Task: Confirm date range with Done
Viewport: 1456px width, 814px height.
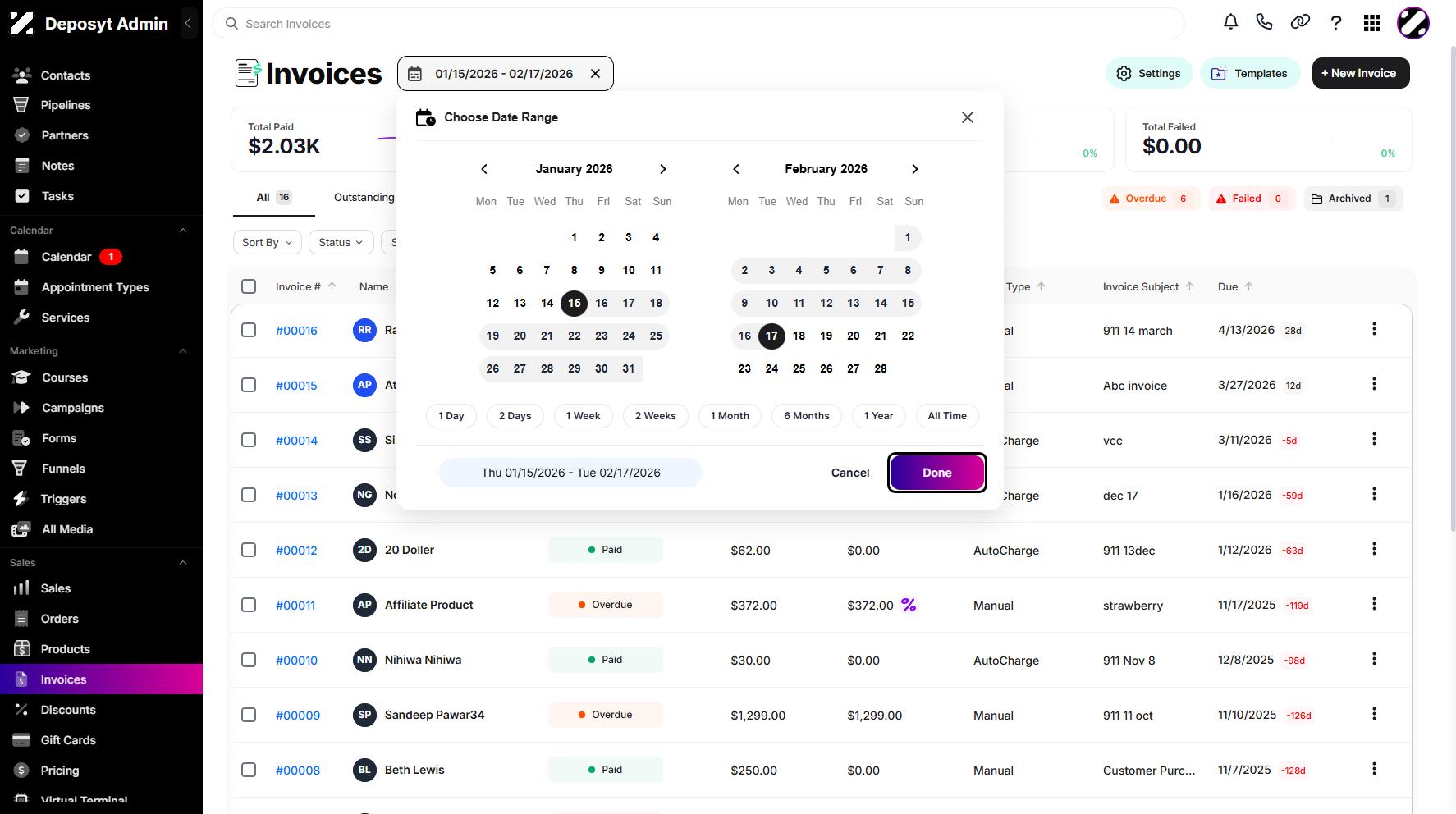Action: pos(937,473)
